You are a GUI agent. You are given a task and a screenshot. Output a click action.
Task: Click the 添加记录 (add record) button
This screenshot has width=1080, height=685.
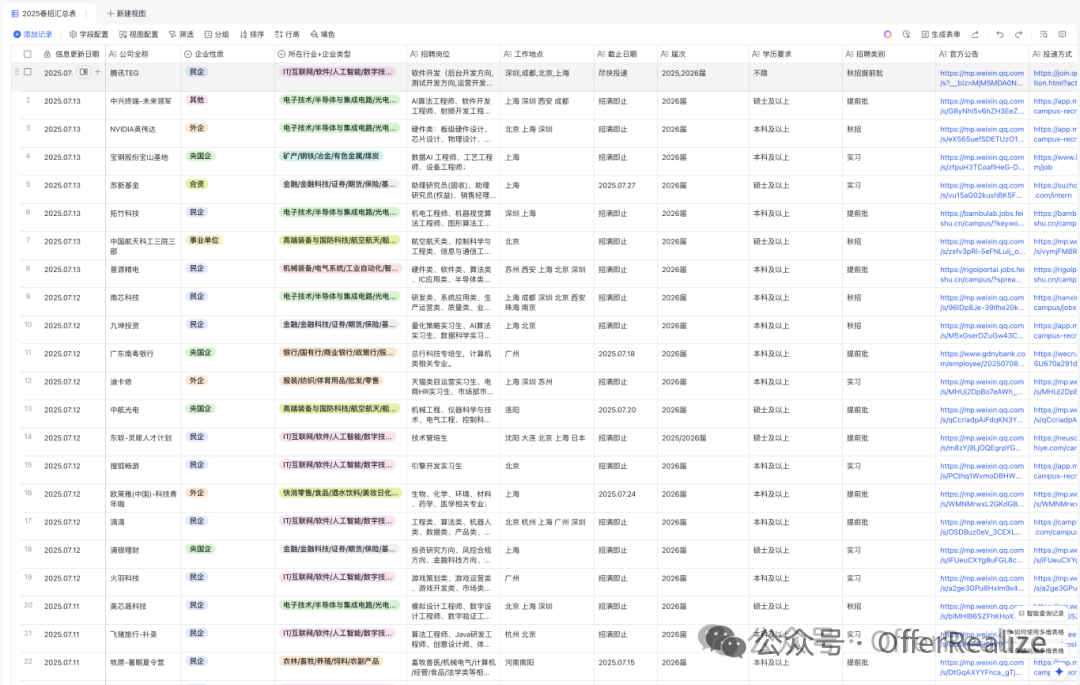pos(36,34)
